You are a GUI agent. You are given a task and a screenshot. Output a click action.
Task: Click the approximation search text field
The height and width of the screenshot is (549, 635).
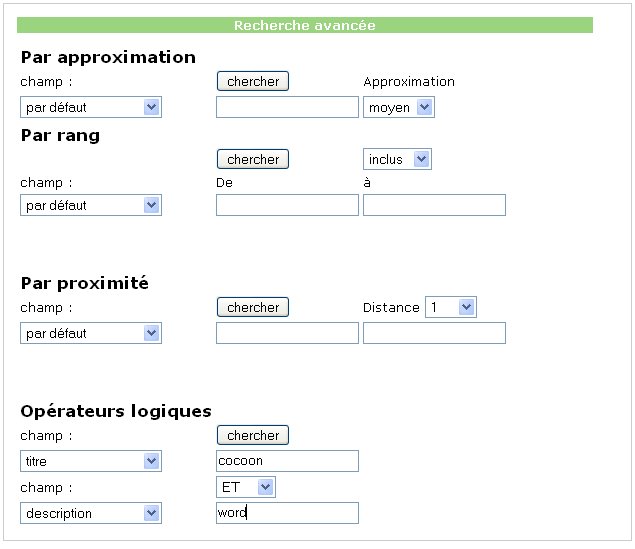287,107
